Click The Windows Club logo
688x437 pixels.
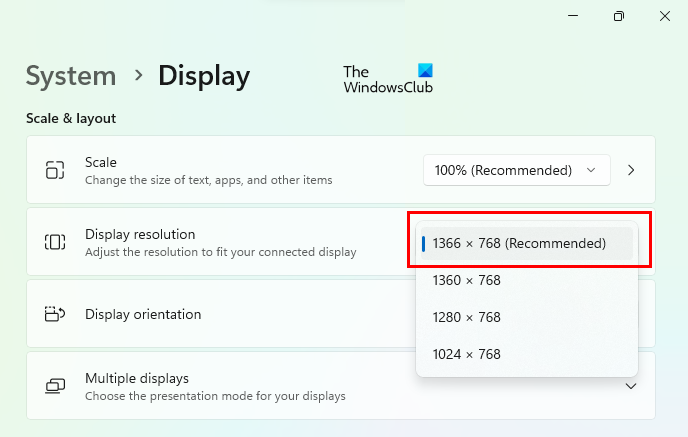click(x=389, y=78)
